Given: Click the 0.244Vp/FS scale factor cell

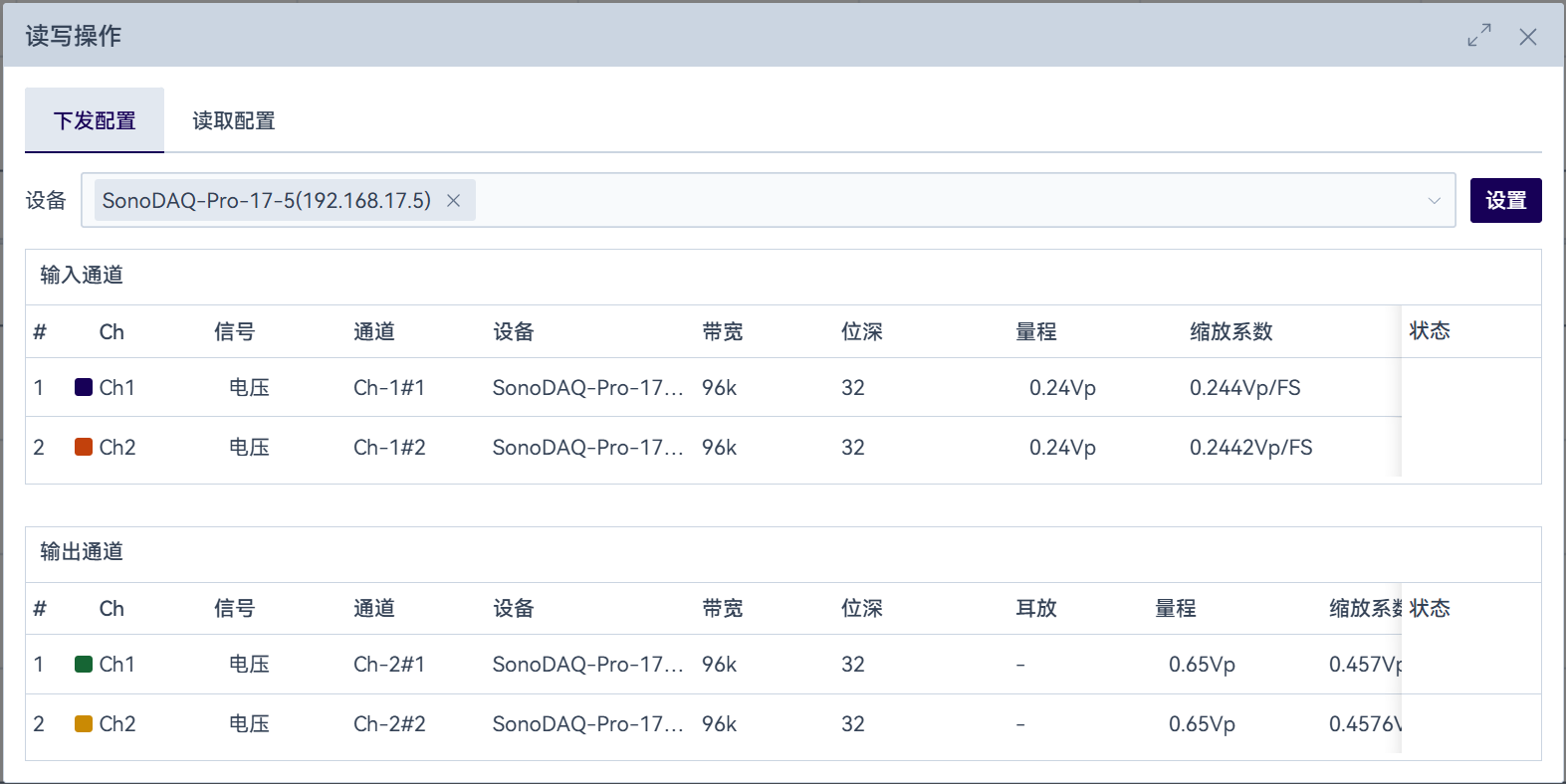Looking at the screenshot, I should (x=1244, y=387).
